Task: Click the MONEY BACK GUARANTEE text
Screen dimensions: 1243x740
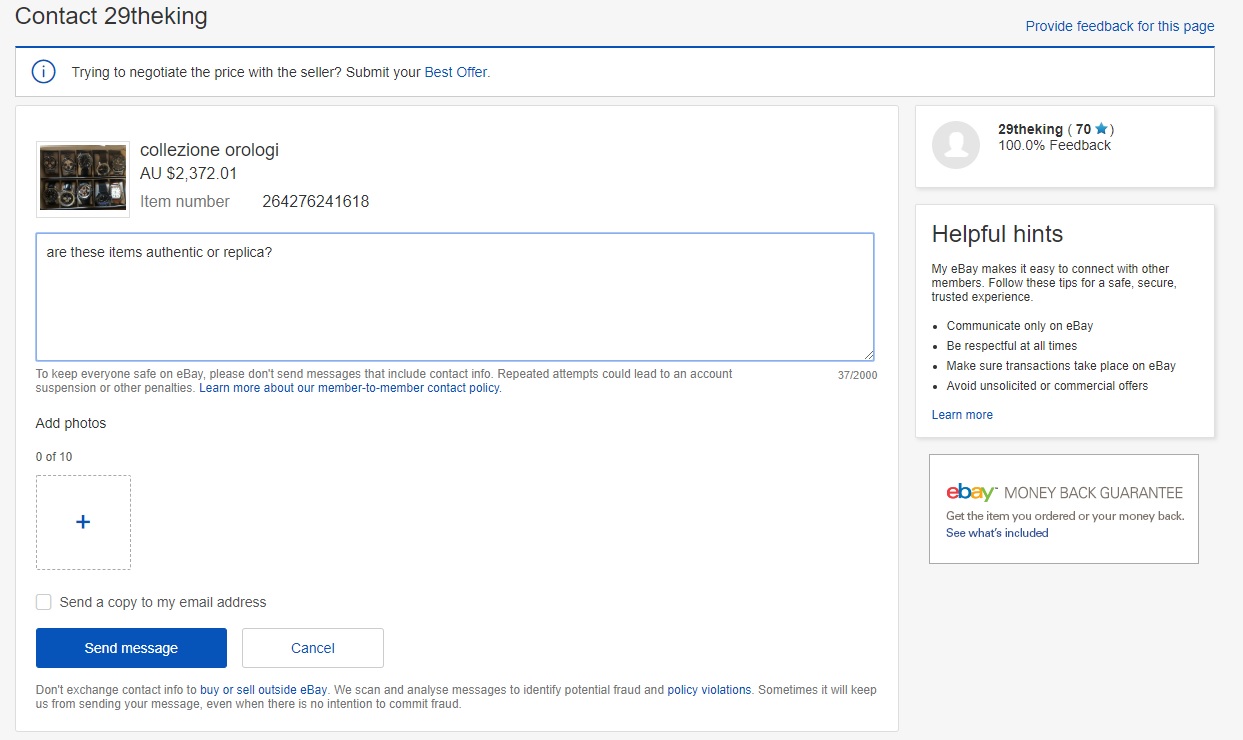Action: (x=1093, y=493)
